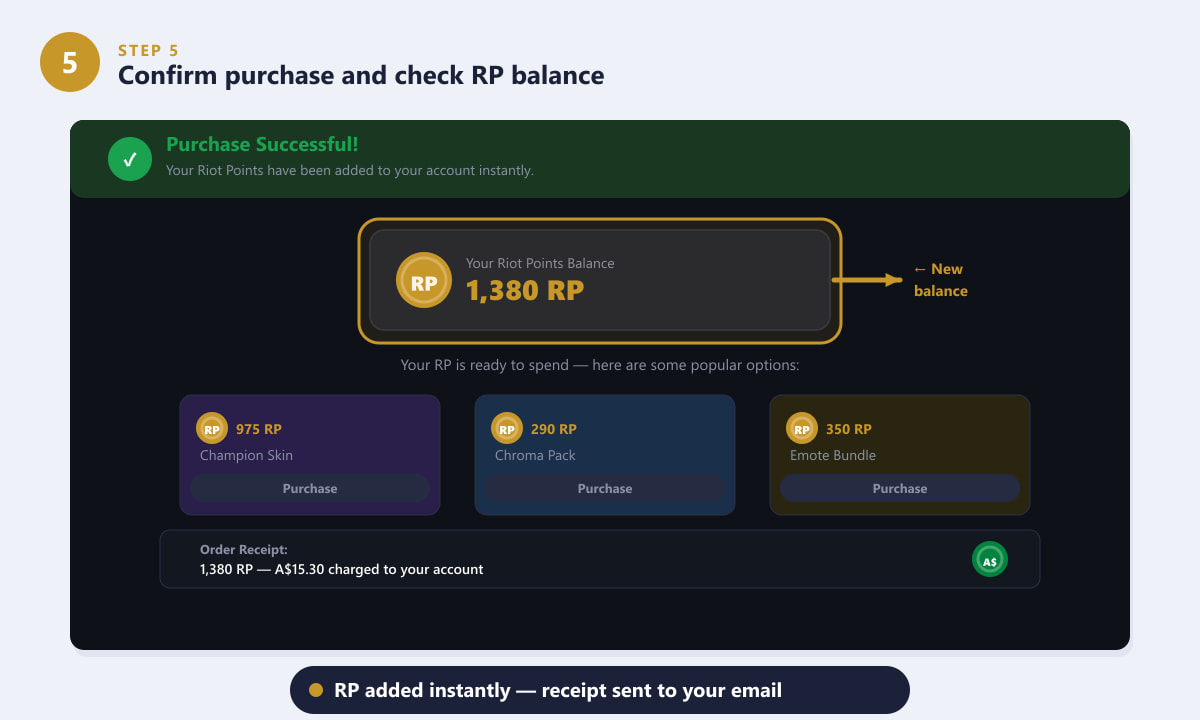
Task: Click the RP coin on Champion Skin card
Action: pos(212,429)
